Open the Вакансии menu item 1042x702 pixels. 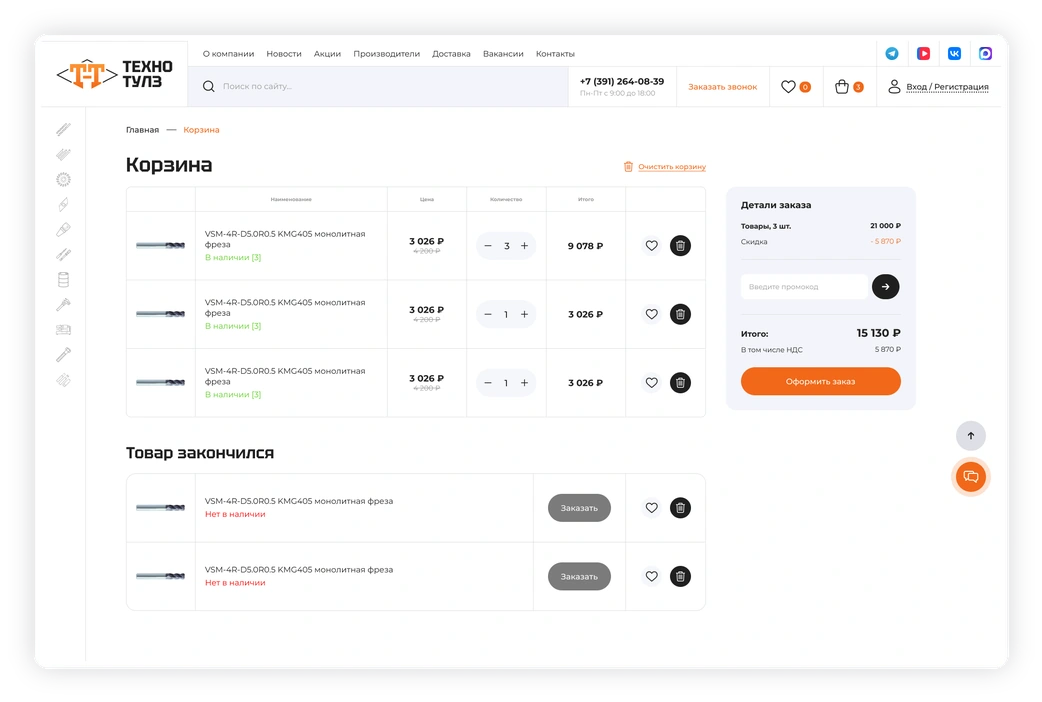pyautogui.click(x=503, y=54)
